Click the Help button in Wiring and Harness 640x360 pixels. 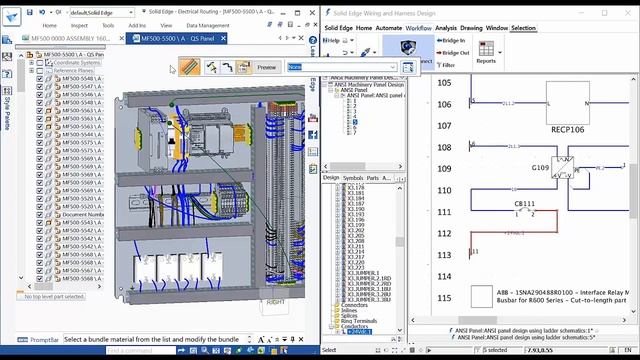(331, 40)
